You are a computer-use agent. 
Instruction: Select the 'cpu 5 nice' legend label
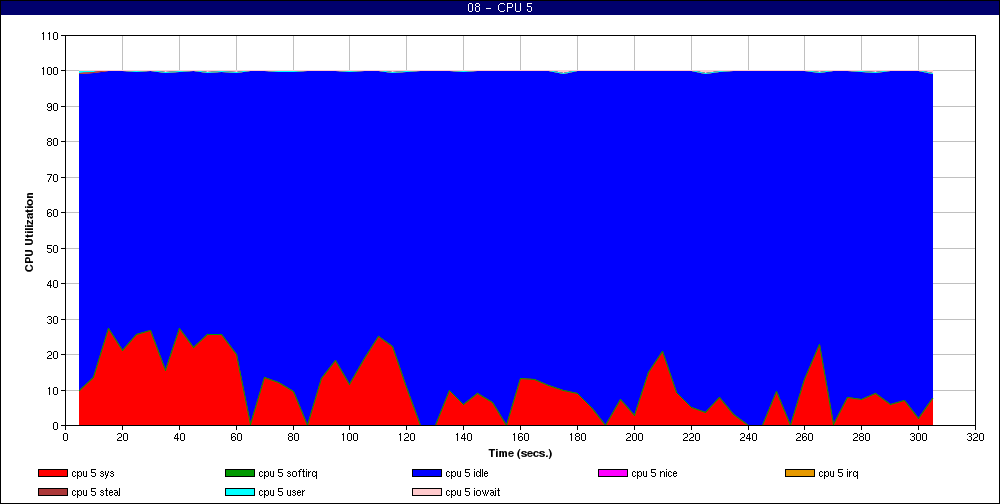tap(654, 473)
